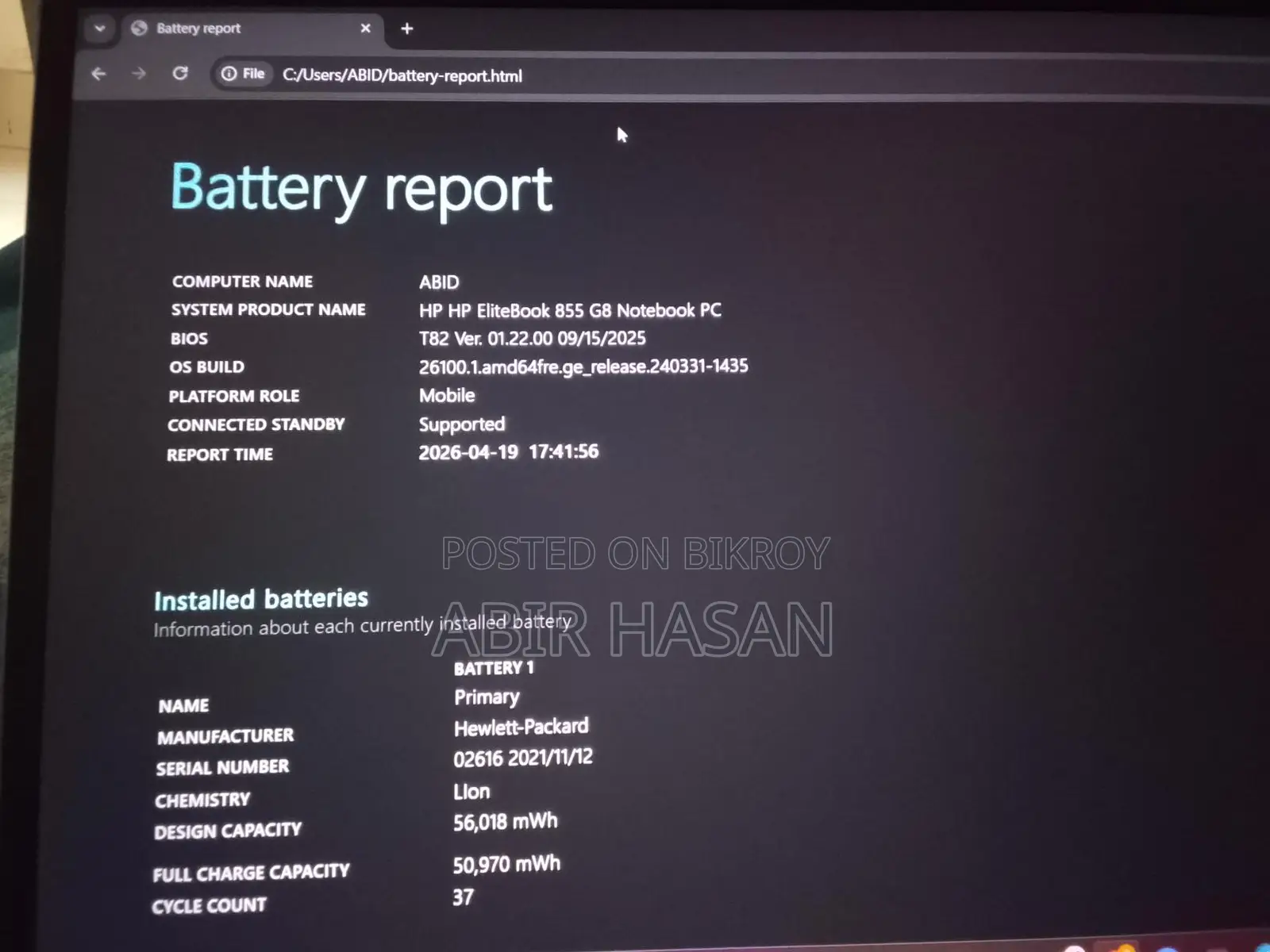This screenshot has width=1270, height=952.
Task: Click the SERIAL NUMBER row label
Action: click(x=222, y=768)
